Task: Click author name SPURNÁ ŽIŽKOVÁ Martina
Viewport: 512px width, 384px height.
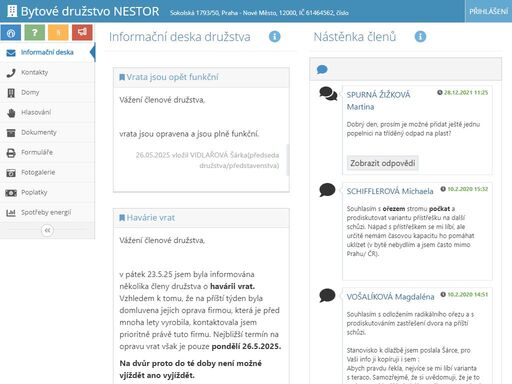Action: point(378,101)
